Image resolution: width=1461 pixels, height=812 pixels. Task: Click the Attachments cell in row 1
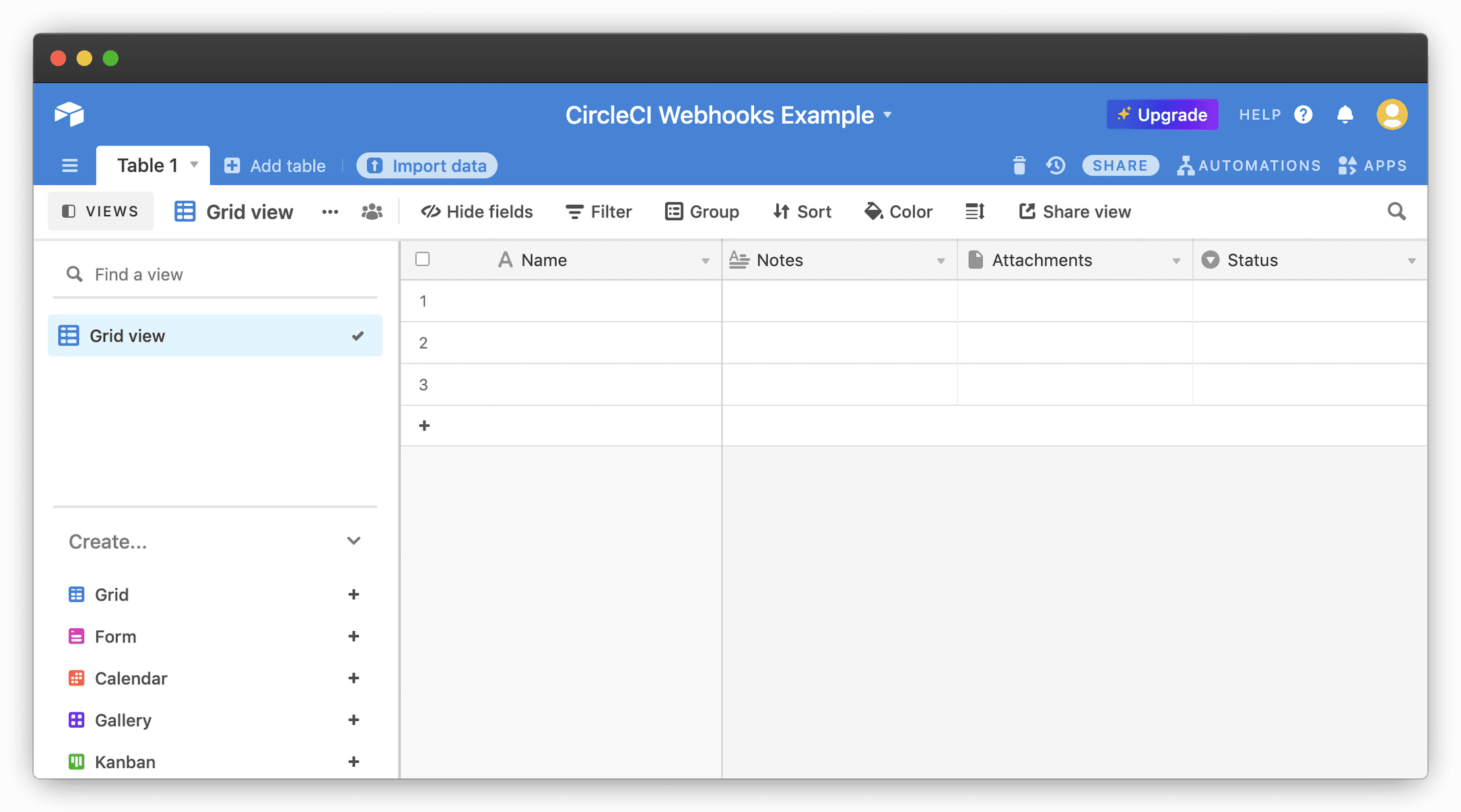click(x=1075, y=301)
